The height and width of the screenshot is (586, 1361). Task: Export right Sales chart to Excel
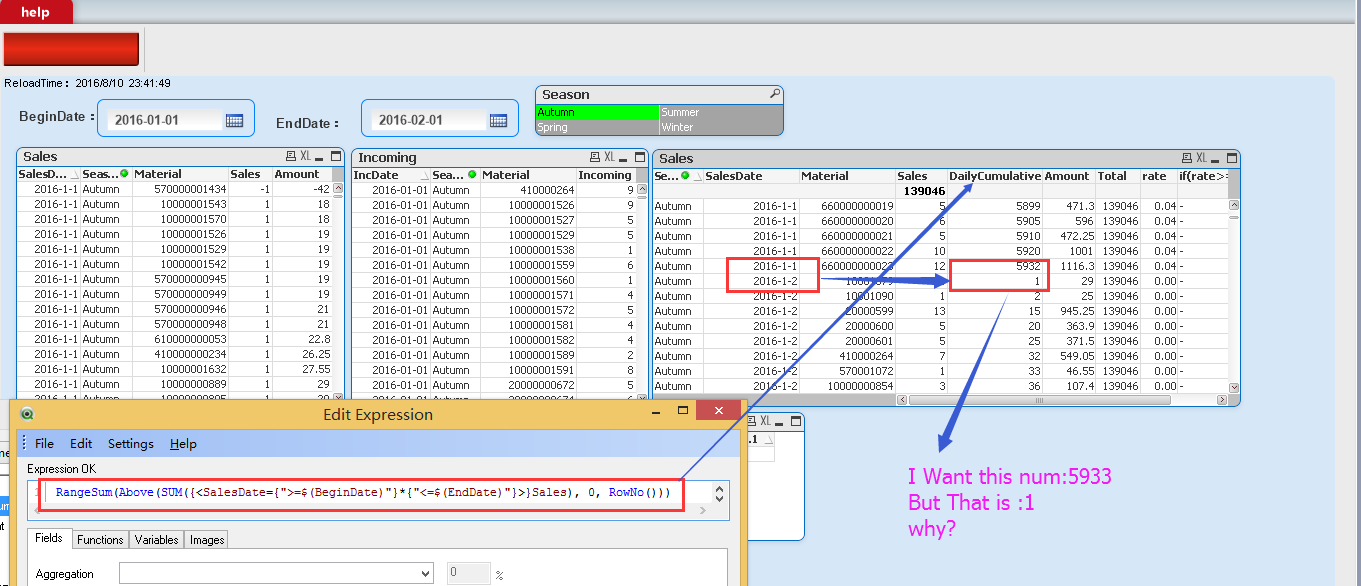1201,158
